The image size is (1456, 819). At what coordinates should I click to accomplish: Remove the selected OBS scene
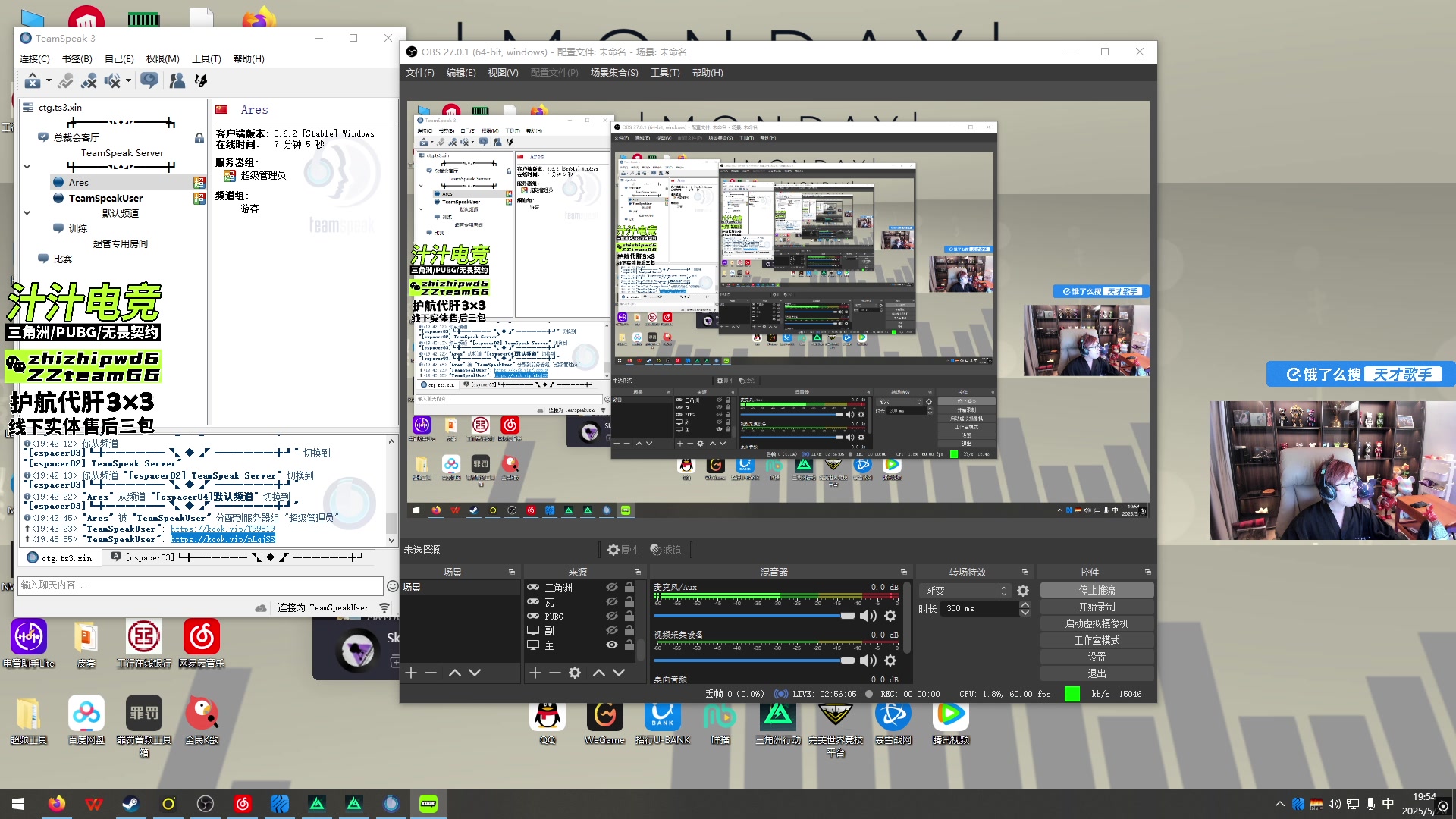(431, 673)
